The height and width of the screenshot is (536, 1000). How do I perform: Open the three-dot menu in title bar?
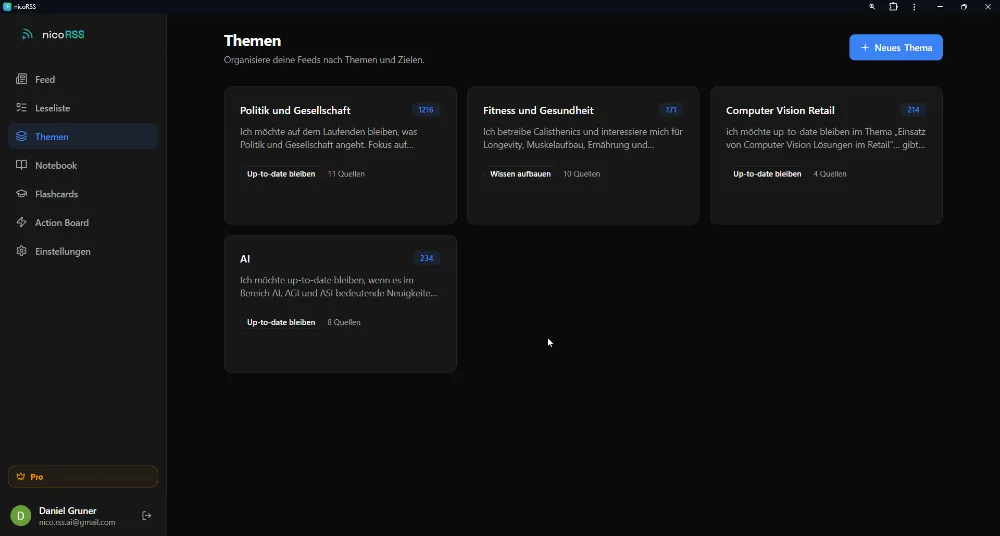[x=915, y=6]
